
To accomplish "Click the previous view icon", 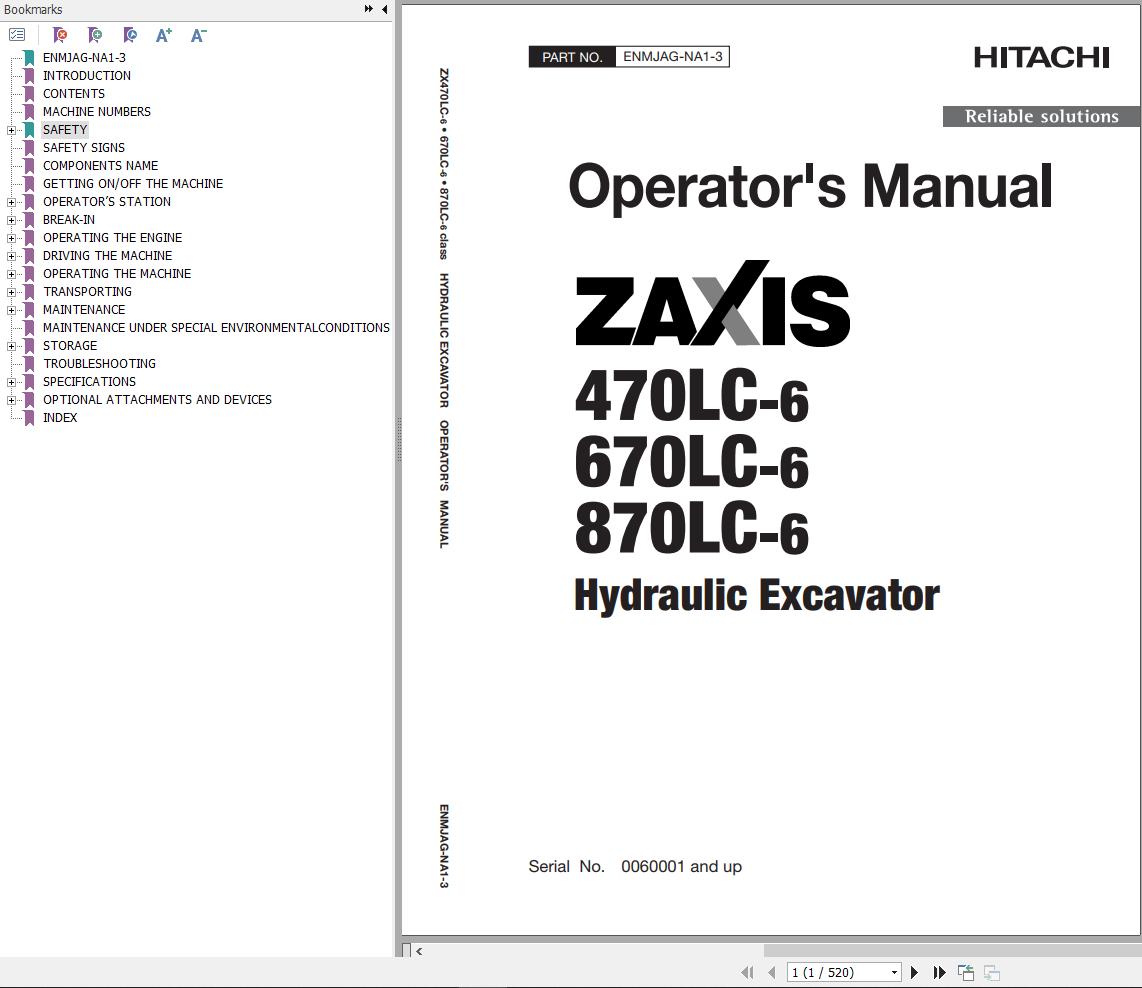I will pyautogui.click(x=966, y=972).
